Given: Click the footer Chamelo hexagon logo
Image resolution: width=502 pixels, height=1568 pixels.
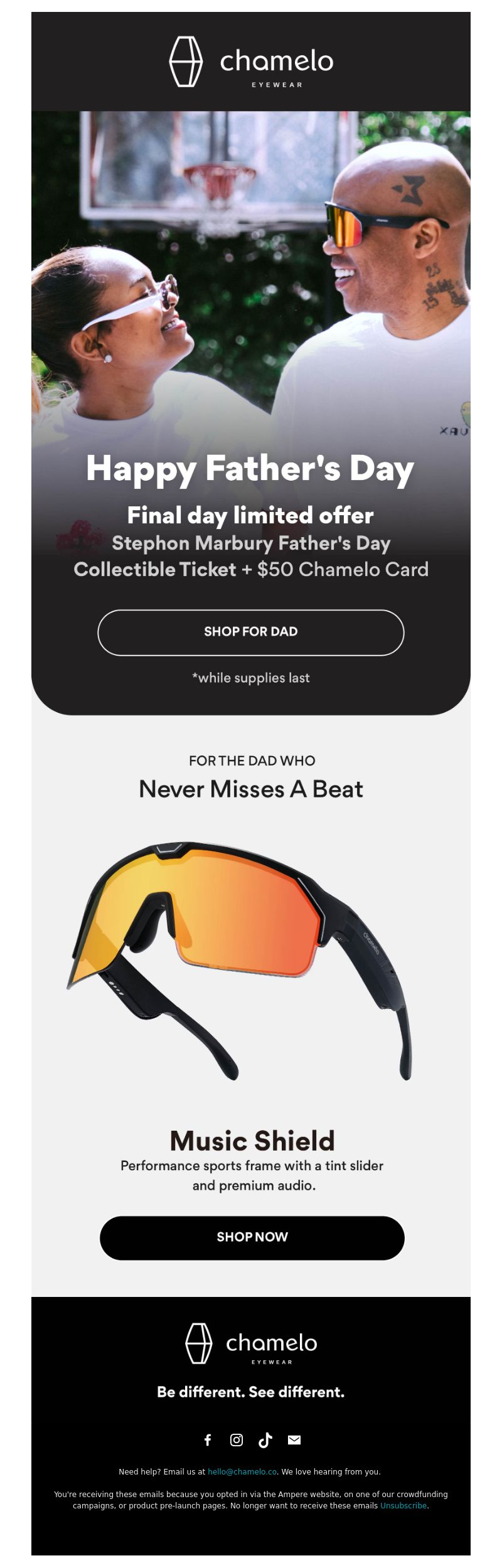Looking at the screenshot, I should click(x=199, y=1343).
